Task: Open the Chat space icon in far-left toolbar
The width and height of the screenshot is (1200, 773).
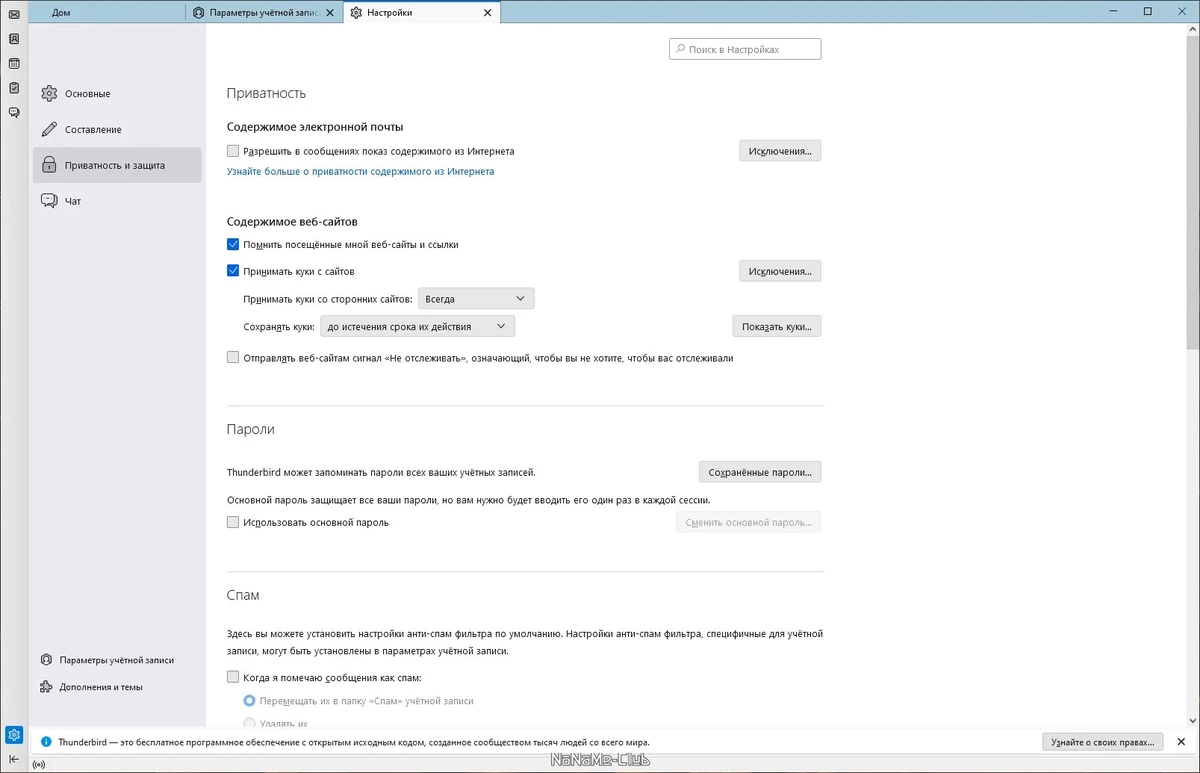Action: click(14, 112)
